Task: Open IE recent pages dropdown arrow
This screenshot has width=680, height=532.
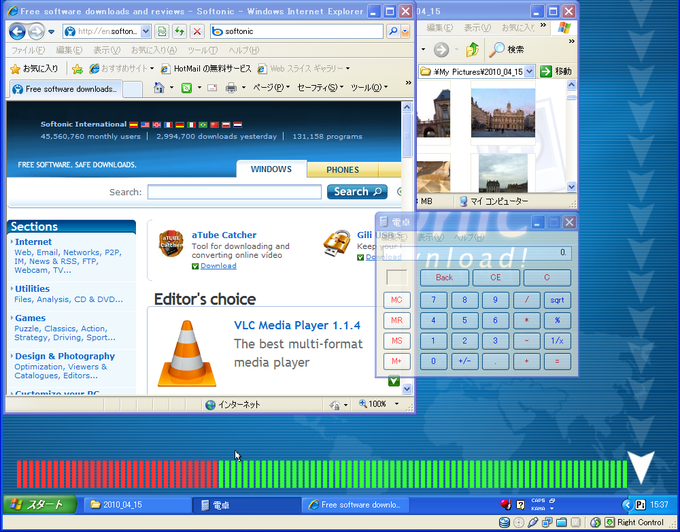Action: click(x=51, y=32)
